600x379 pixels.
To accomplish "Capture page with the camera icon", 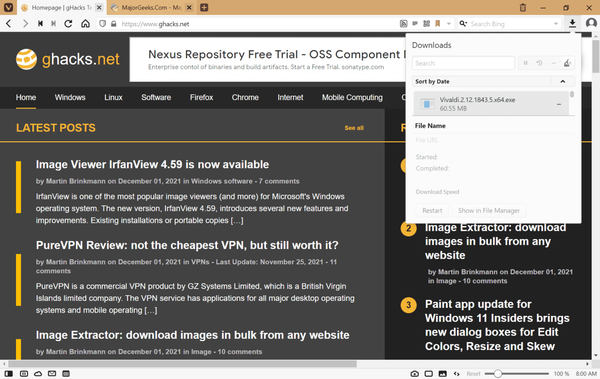I will click(x=415, y=374).
